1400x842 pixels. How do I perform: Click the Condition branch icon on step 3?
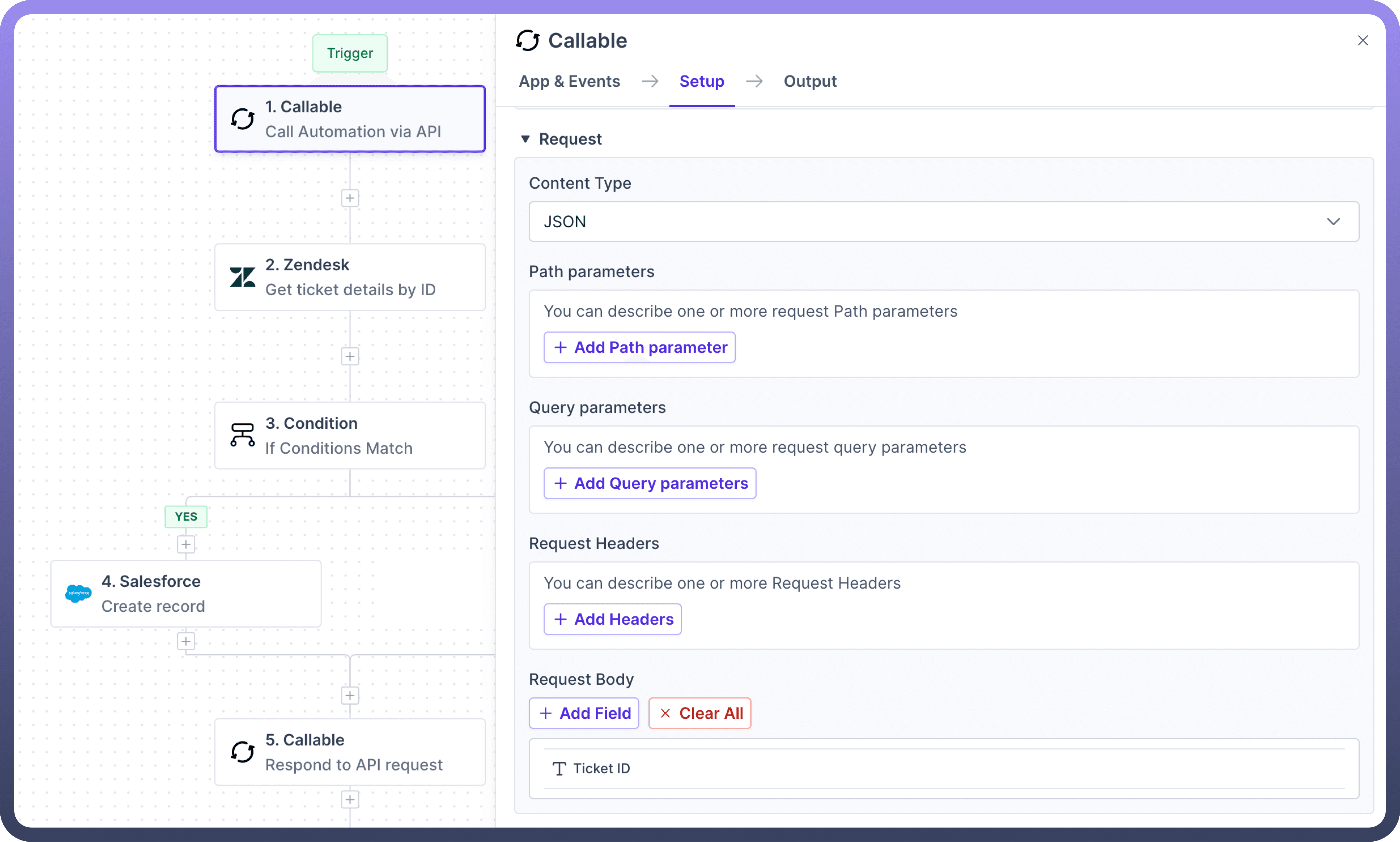pos(242,435)
